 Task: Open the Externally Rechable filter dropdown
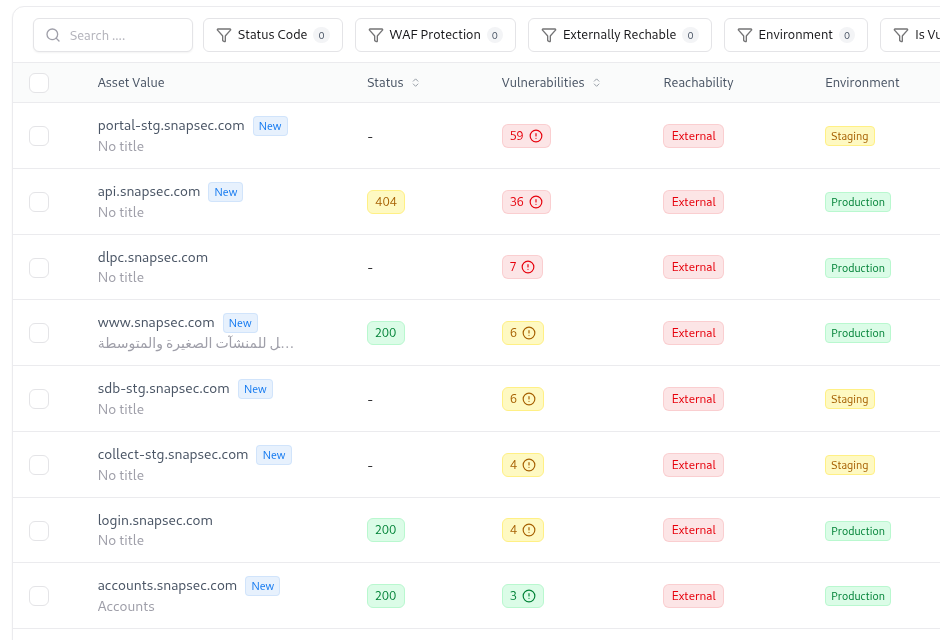[620, 35]
